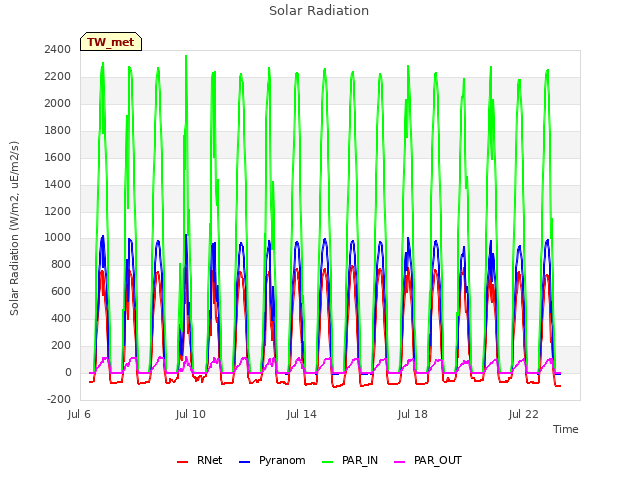The image size is (640, 480).
Task: Click the 400 y-axis tick label
Action: [x=61, y=318]
